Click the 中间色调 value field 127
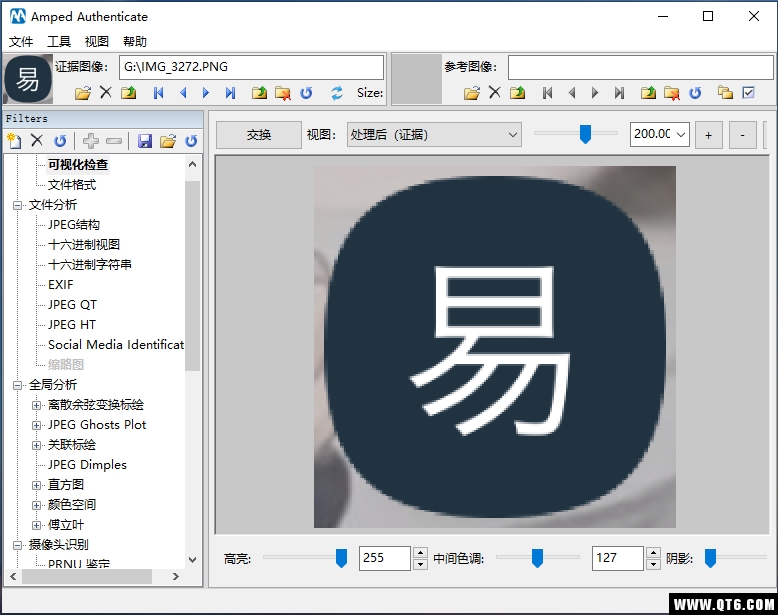 [x=618, y=558]
